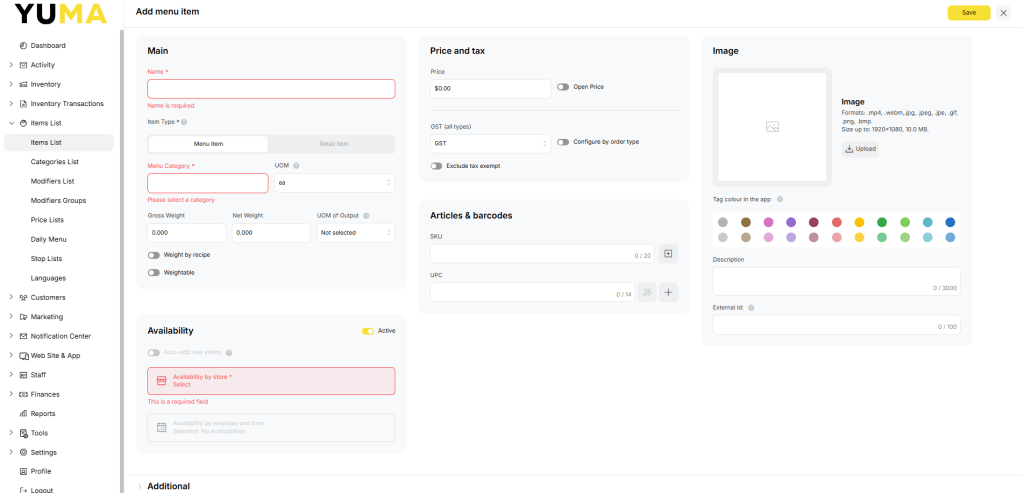Click the Staff icon in sidebar
Image resolution: width=1024 pixels, height=493 pixels.
point(23,375)
